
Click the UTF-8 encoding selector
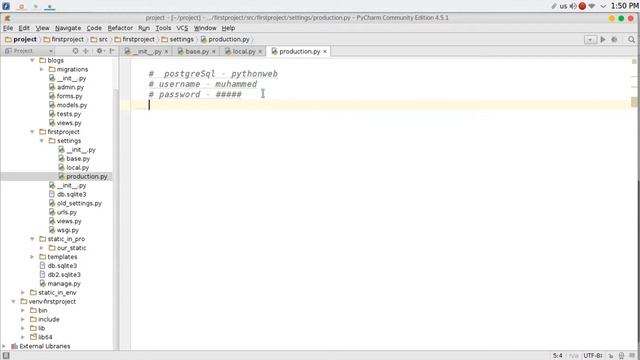coord(593,356)
